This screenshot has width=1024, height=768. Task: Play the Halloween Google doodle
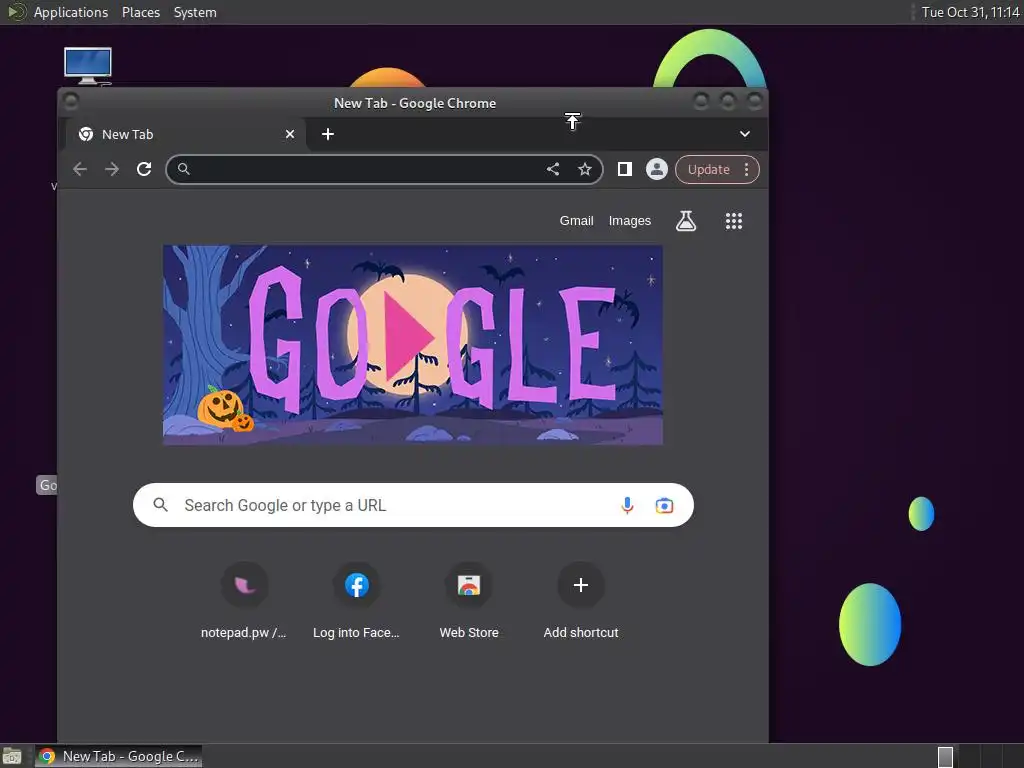(410, 336)
